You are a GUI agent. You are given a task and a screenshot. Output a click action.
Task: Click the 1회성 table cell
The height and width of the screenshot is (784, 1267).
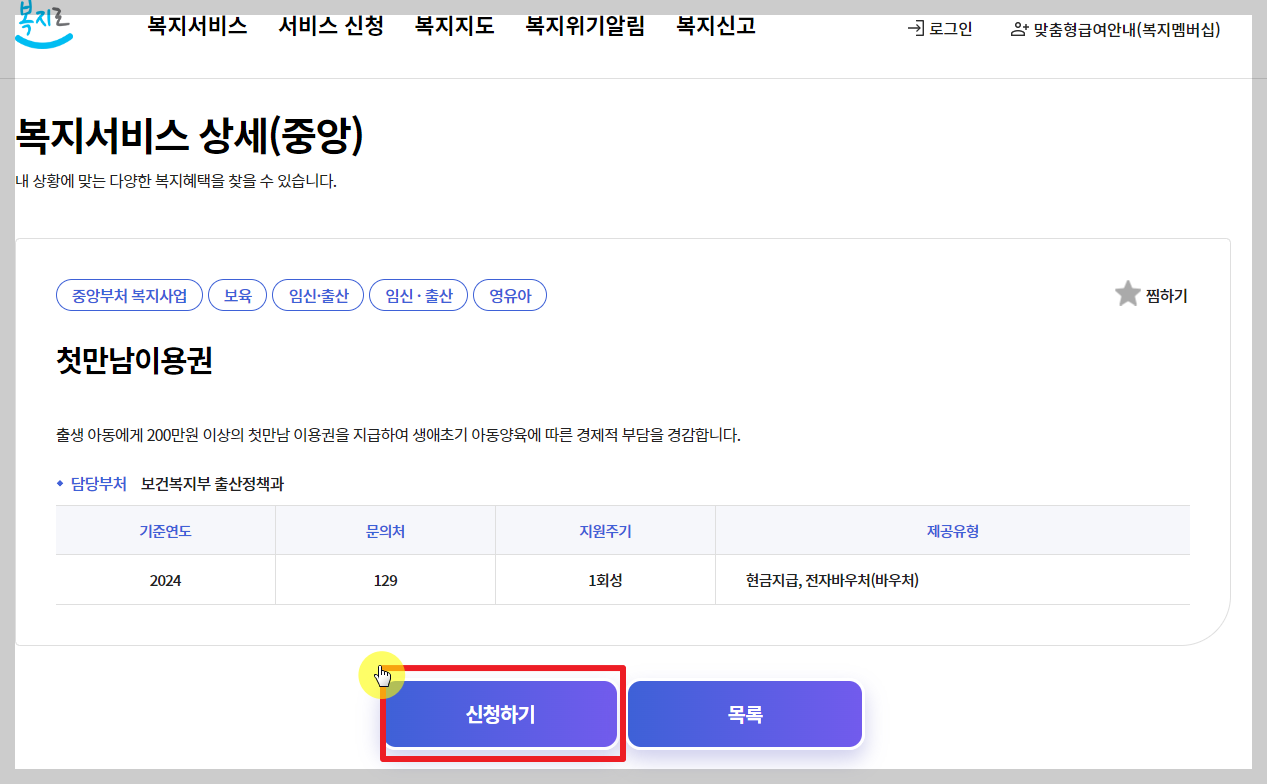(x=605, y=580)
